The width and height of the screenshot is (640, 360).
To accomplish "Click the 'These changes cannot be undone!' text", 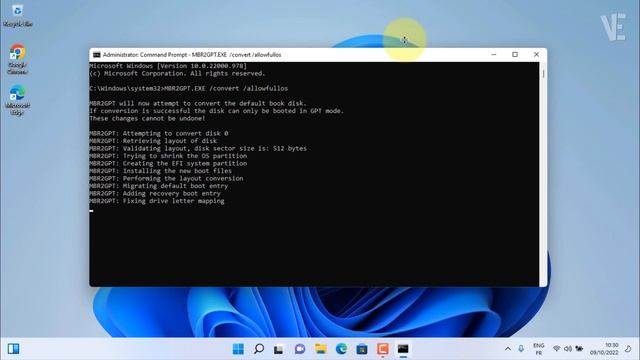I will pos(147,119).
